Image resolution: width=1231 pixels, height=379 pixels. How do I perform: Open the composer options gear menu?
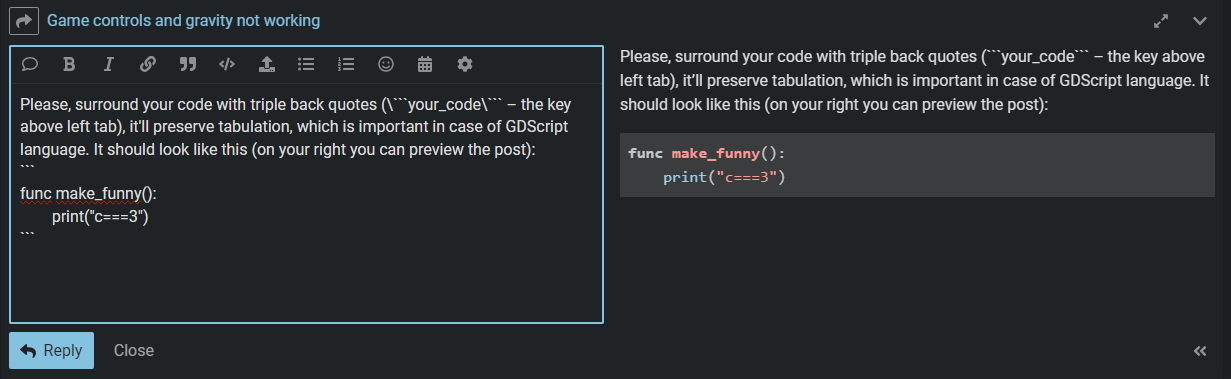(464, 64)
